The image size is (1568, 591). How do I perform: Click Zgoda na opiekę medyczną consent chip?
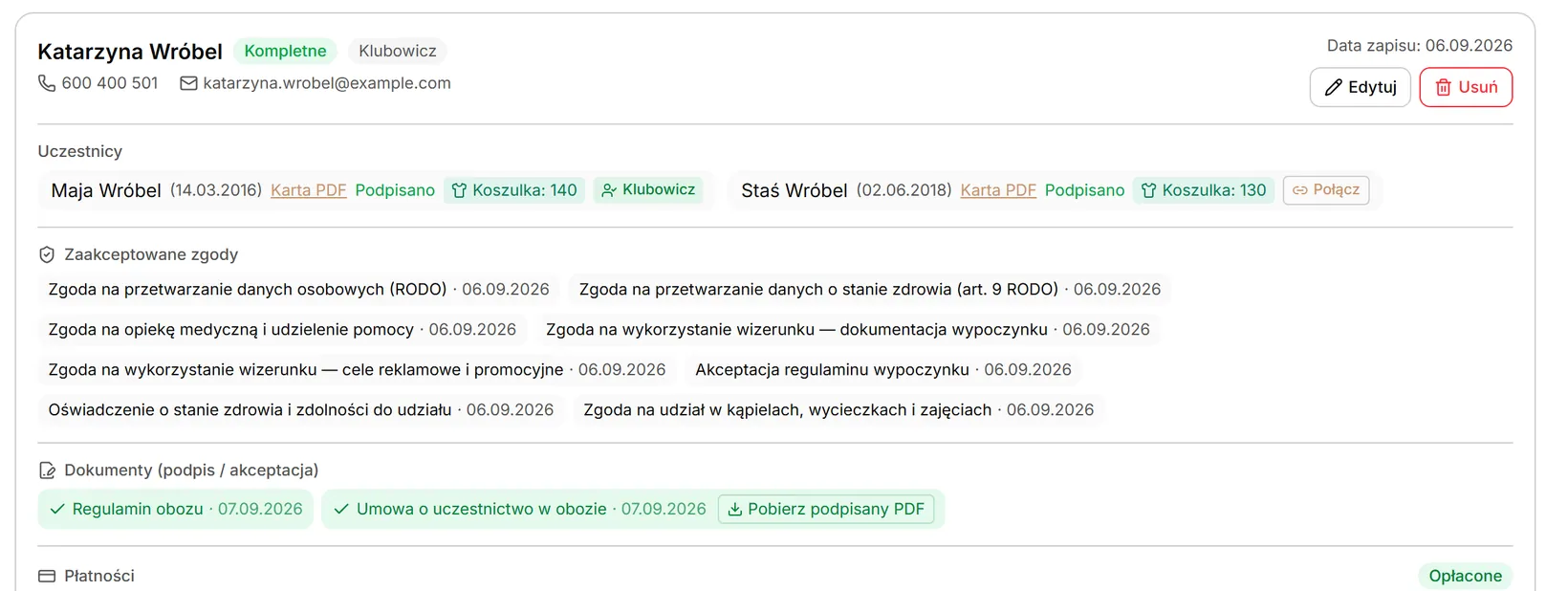click(282, 329)
